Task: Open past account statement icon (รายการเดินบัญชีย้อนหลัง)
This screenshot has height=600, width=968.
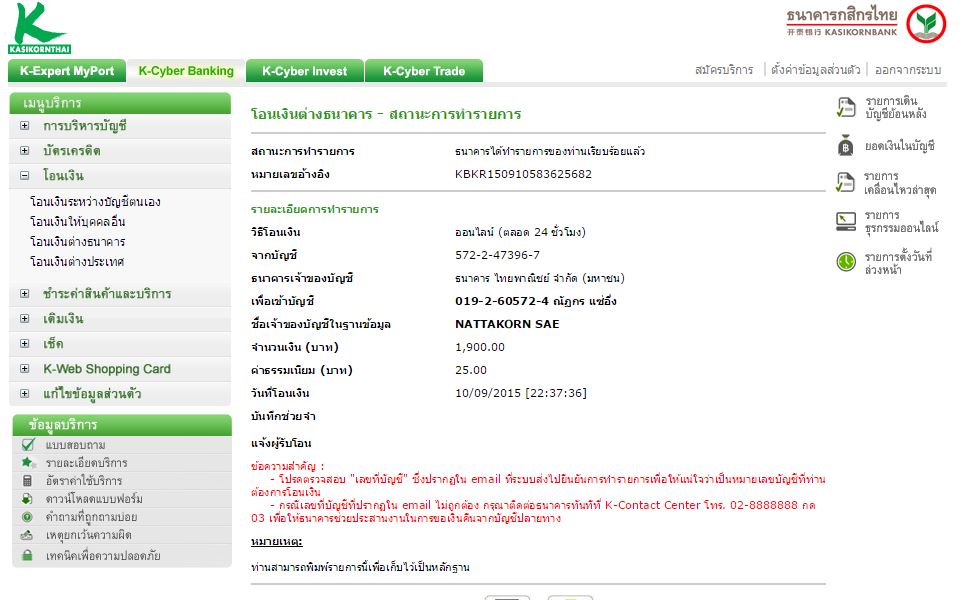Action: (x=846, y=107)
